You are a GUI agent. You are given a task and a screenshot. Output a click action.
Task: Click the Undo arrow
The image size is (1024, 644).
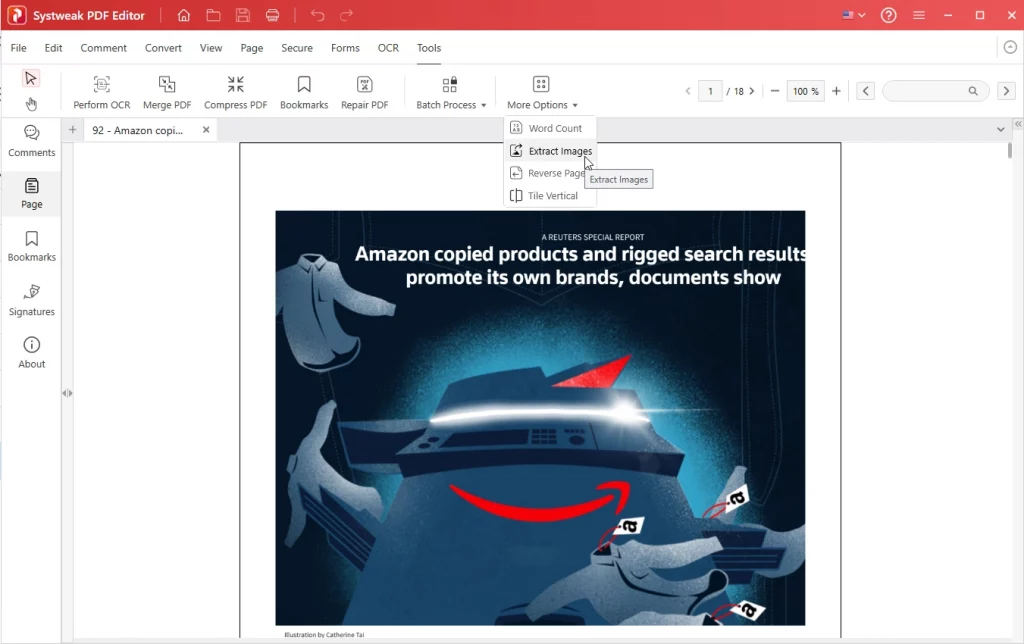317,15
